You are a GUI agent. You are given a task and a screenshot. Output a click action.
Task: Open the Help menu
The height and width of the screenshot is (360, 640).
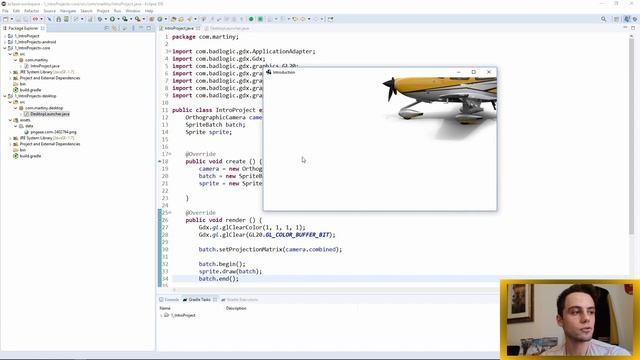tap(149, 11)
